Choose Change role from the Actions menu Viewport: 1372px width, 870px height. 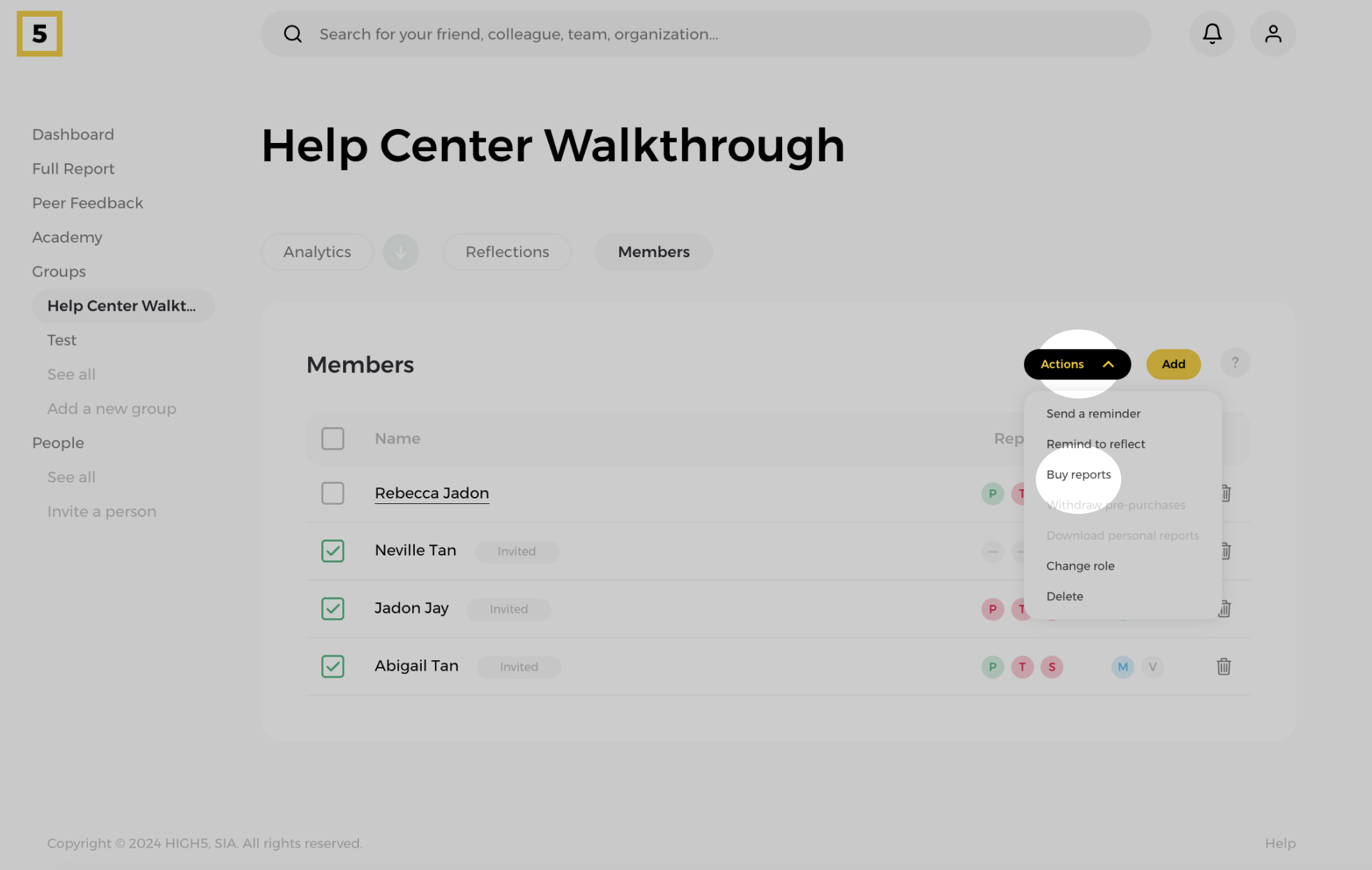tap(1080, 566)
